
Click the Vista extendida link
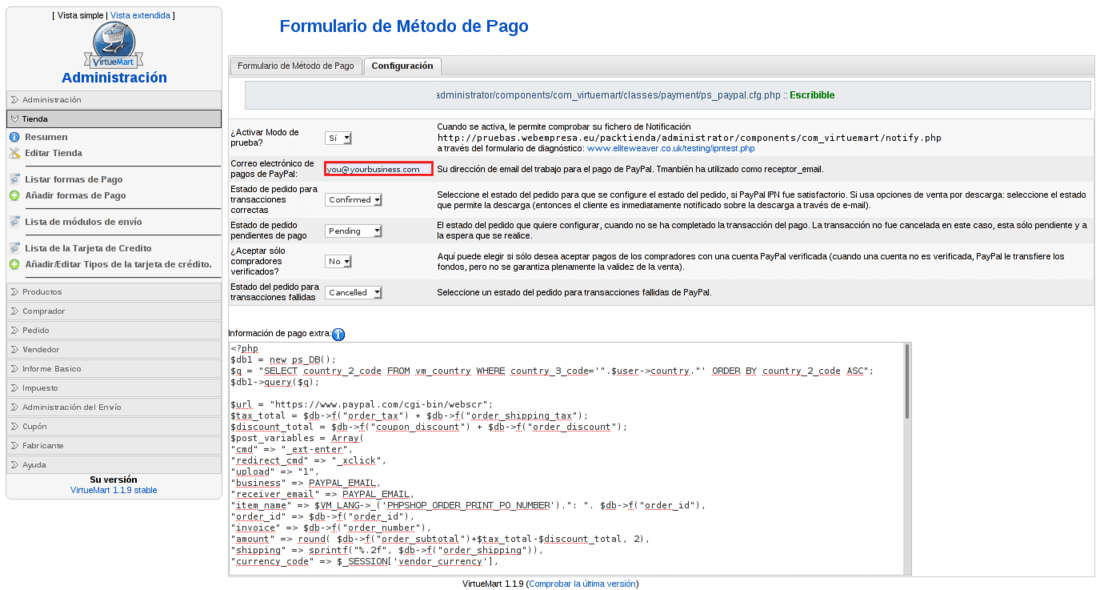[140, 15]
